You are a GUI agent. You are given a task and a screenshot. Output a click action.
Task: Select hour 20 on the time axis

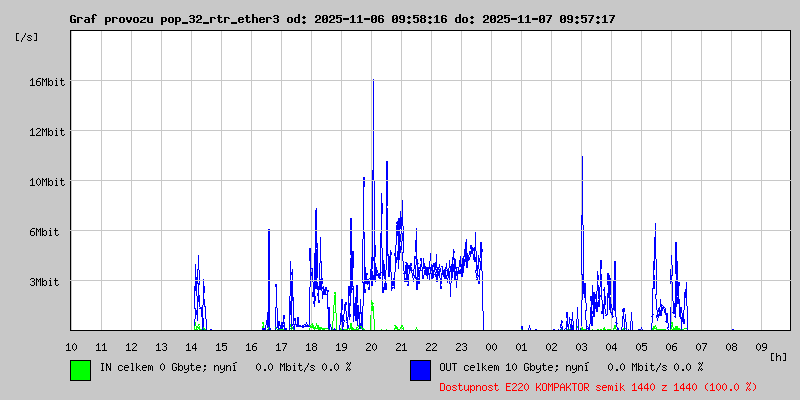click(x=371, y=347)
